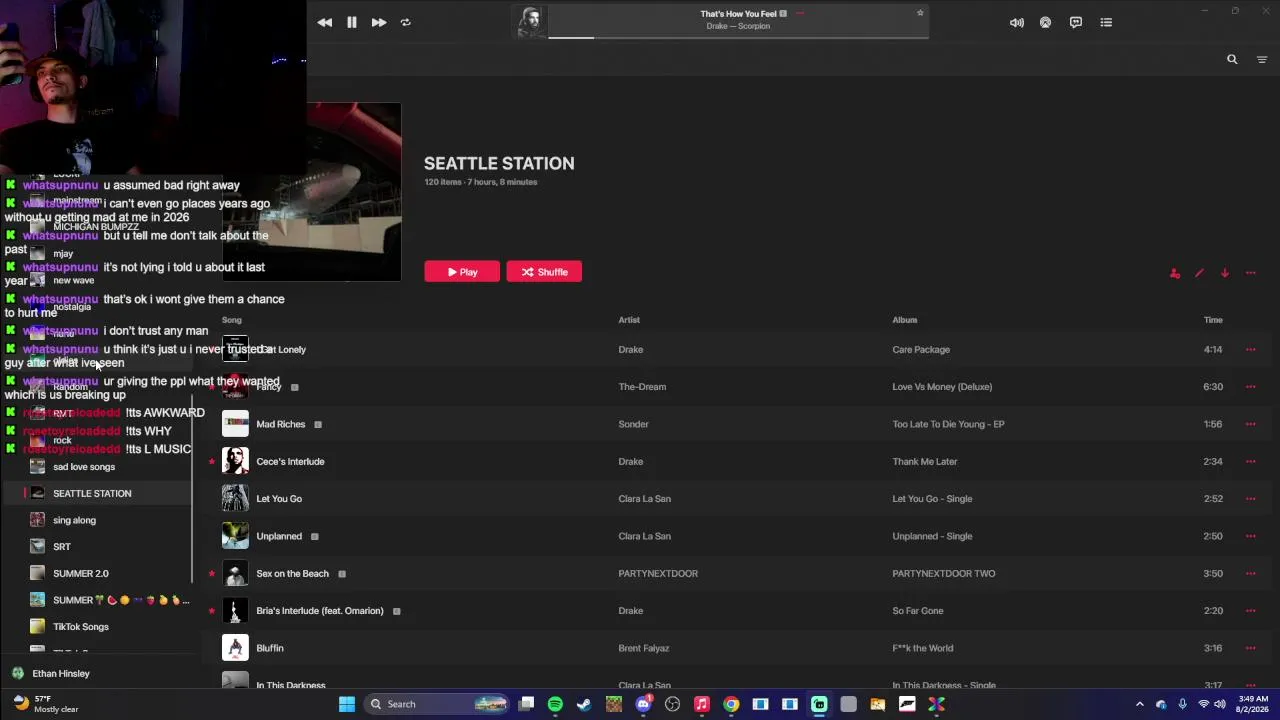Open more options for Mad Riches row
The height and width of the screenshot is (720, 1280).
(1250, 424)
